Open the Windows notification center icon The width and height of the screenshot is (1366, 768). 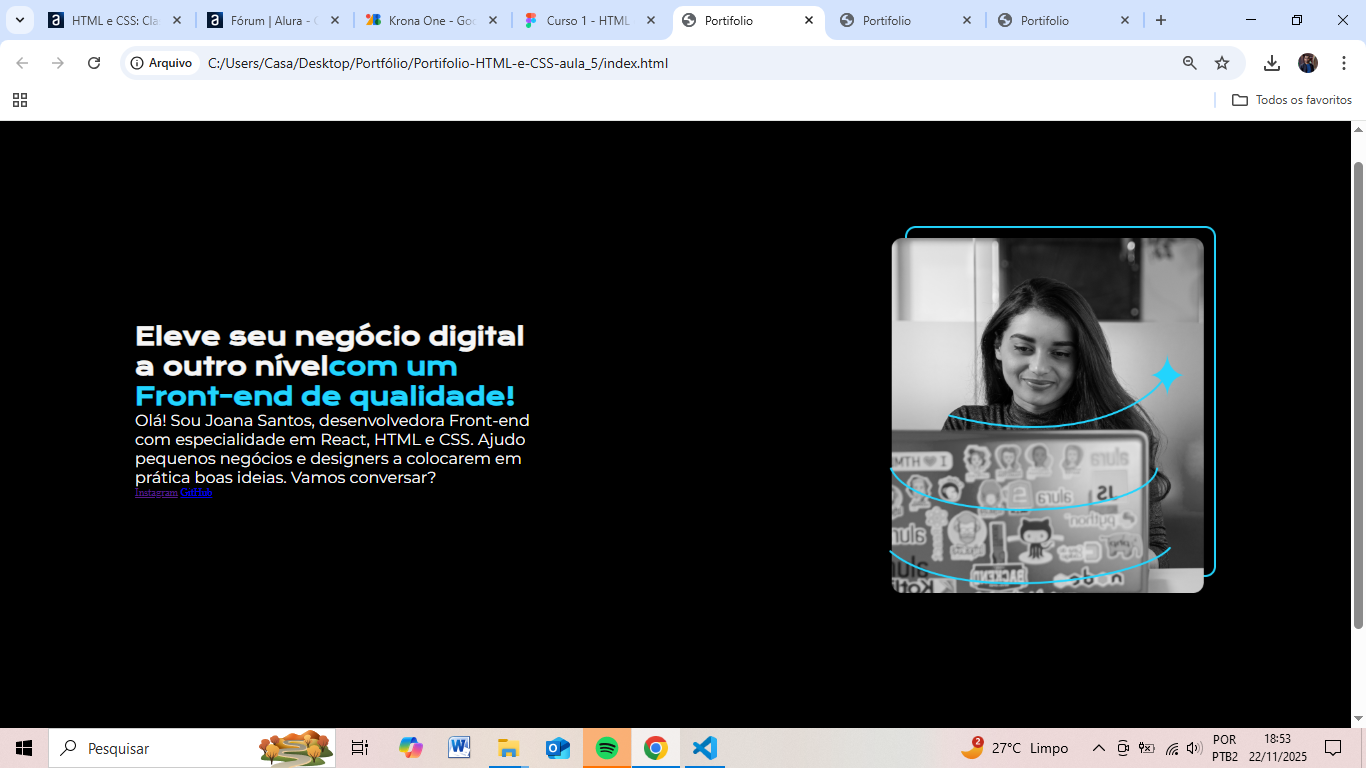[x=1333, y=748]
